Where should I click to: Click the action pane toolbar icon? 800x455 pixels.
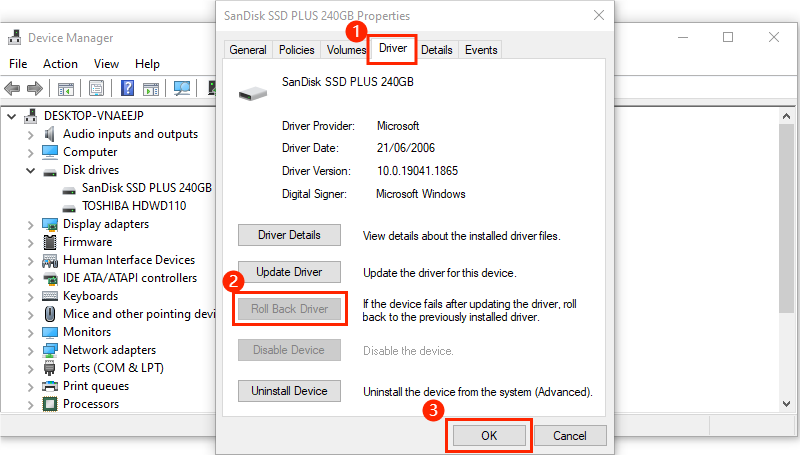(151, 89)
